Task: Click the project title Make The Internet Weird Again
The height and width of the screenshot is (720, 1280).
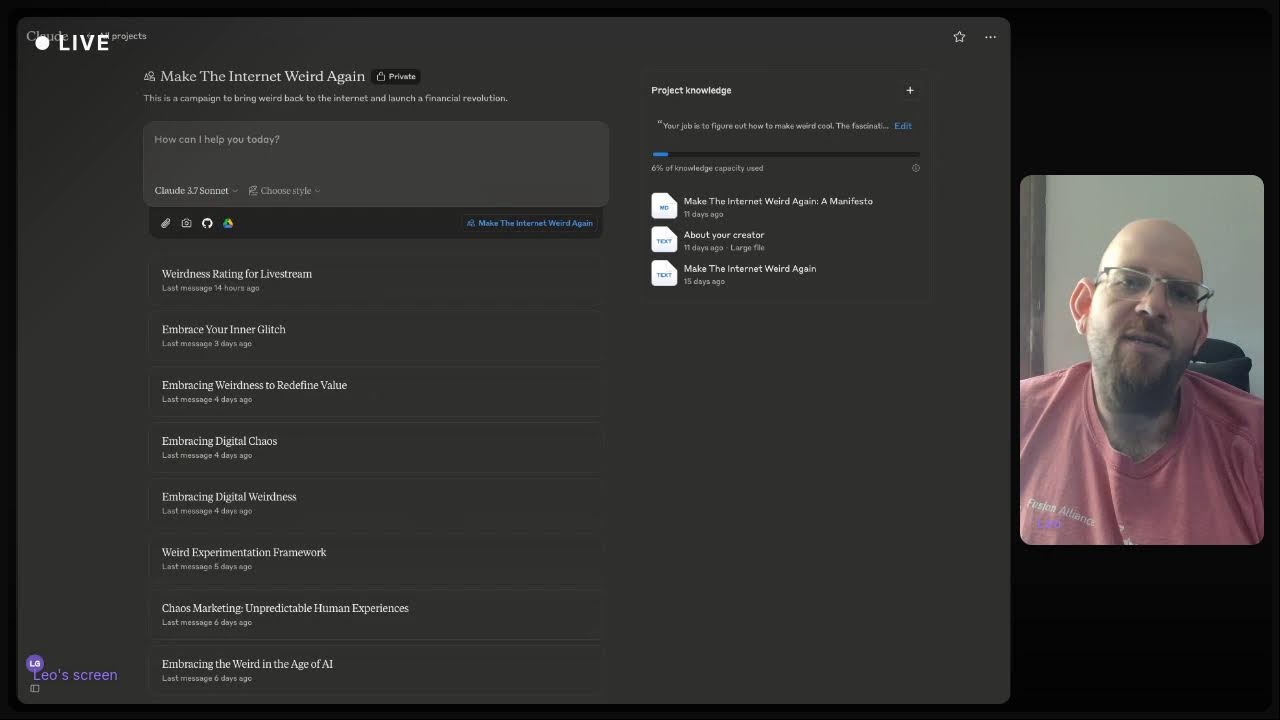Action: [x=262, y=76]
